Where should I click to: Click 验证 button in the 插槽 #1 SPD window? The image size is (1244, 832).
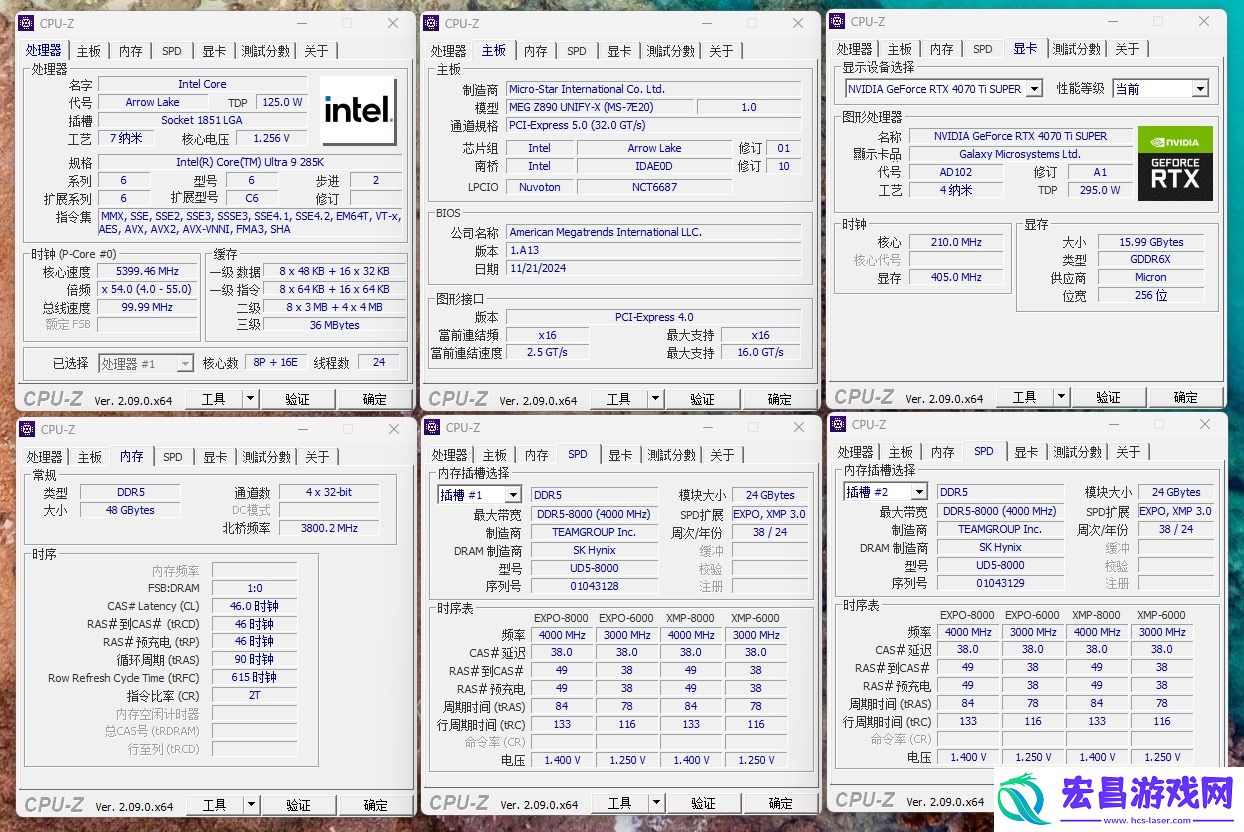[704, 803]
